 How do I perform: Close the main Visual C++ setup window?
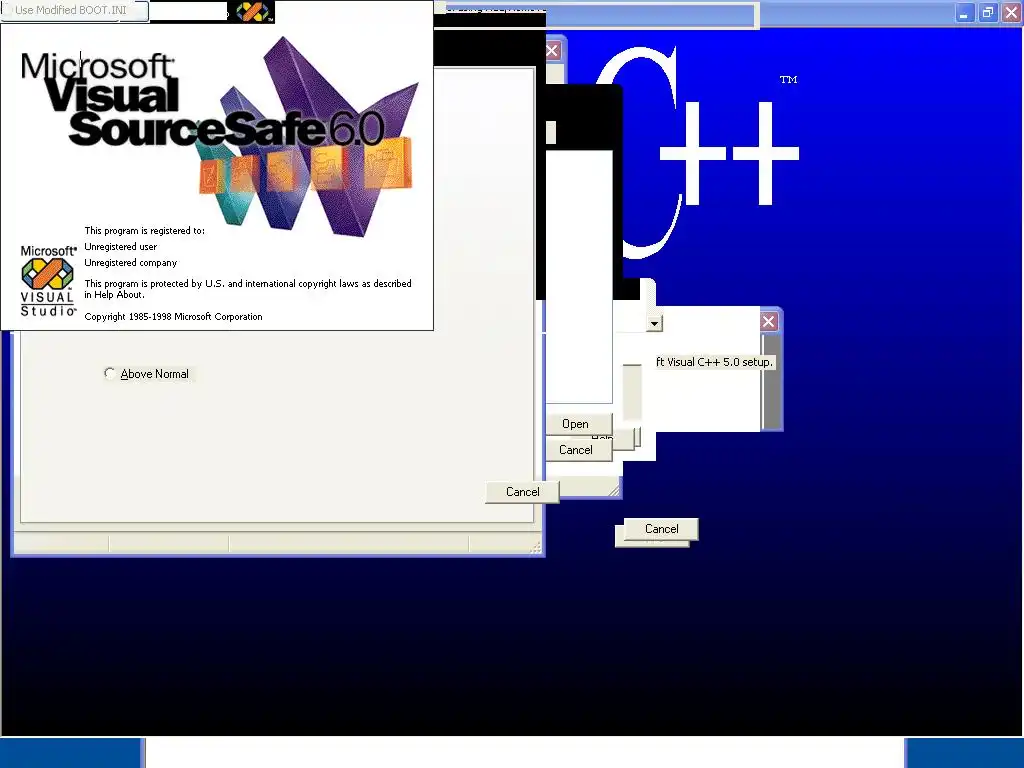tap(1012, 12)
